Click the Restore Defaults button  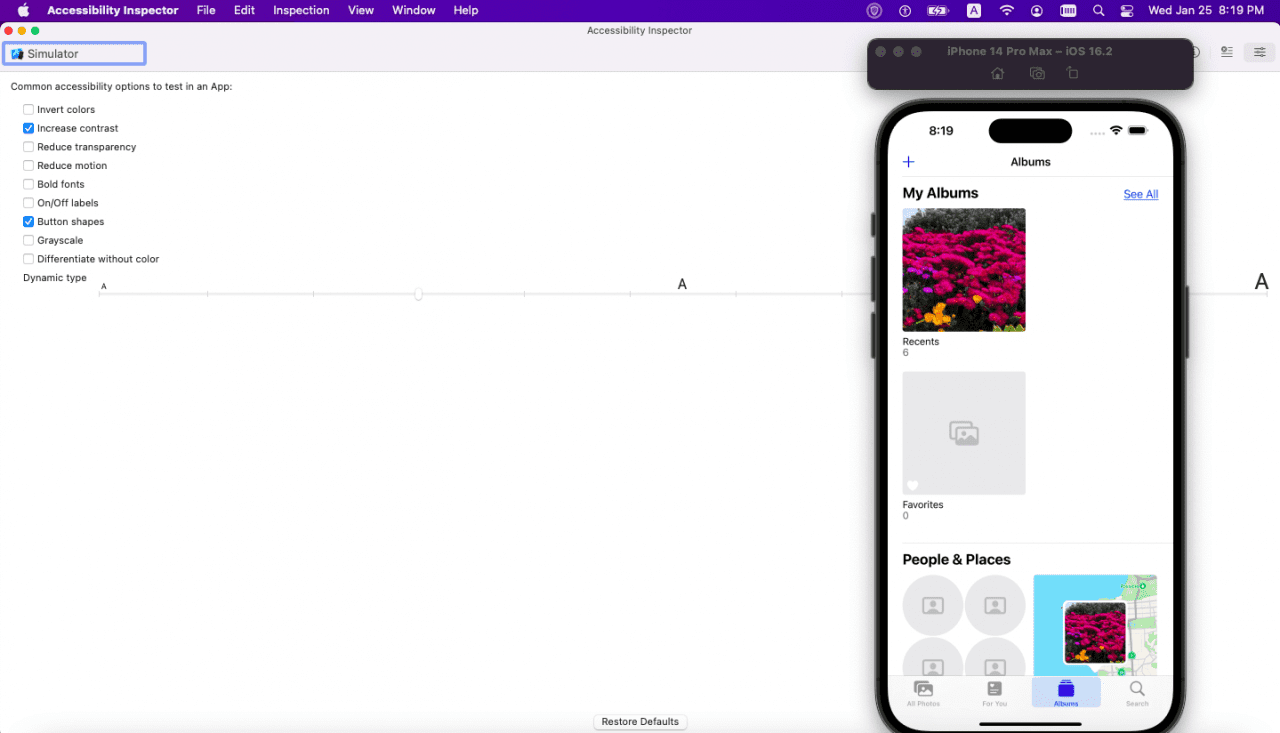coord(640,722)
